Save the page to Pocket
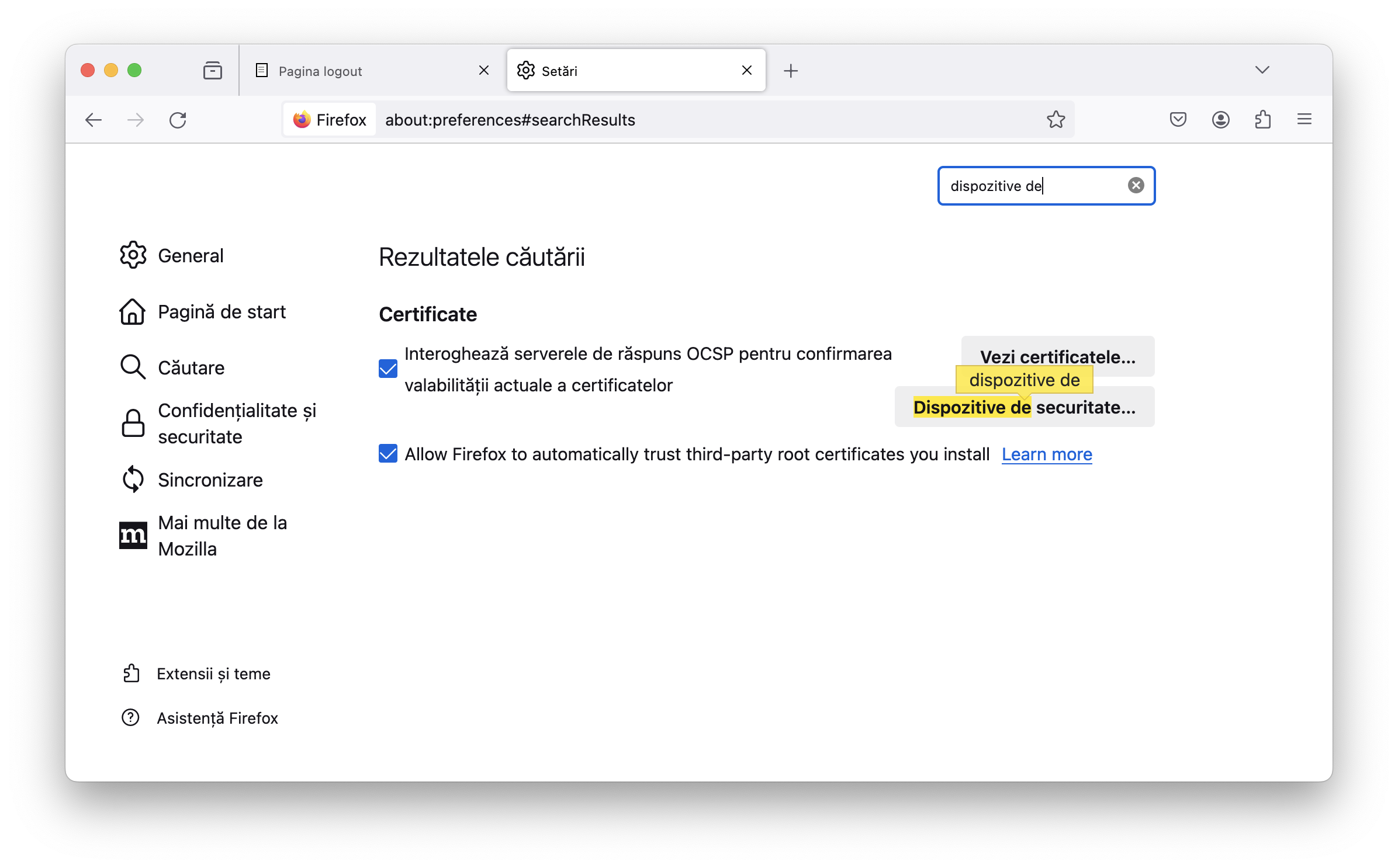This screenshot has height=868, width=1398. [x=1178, y=119]
